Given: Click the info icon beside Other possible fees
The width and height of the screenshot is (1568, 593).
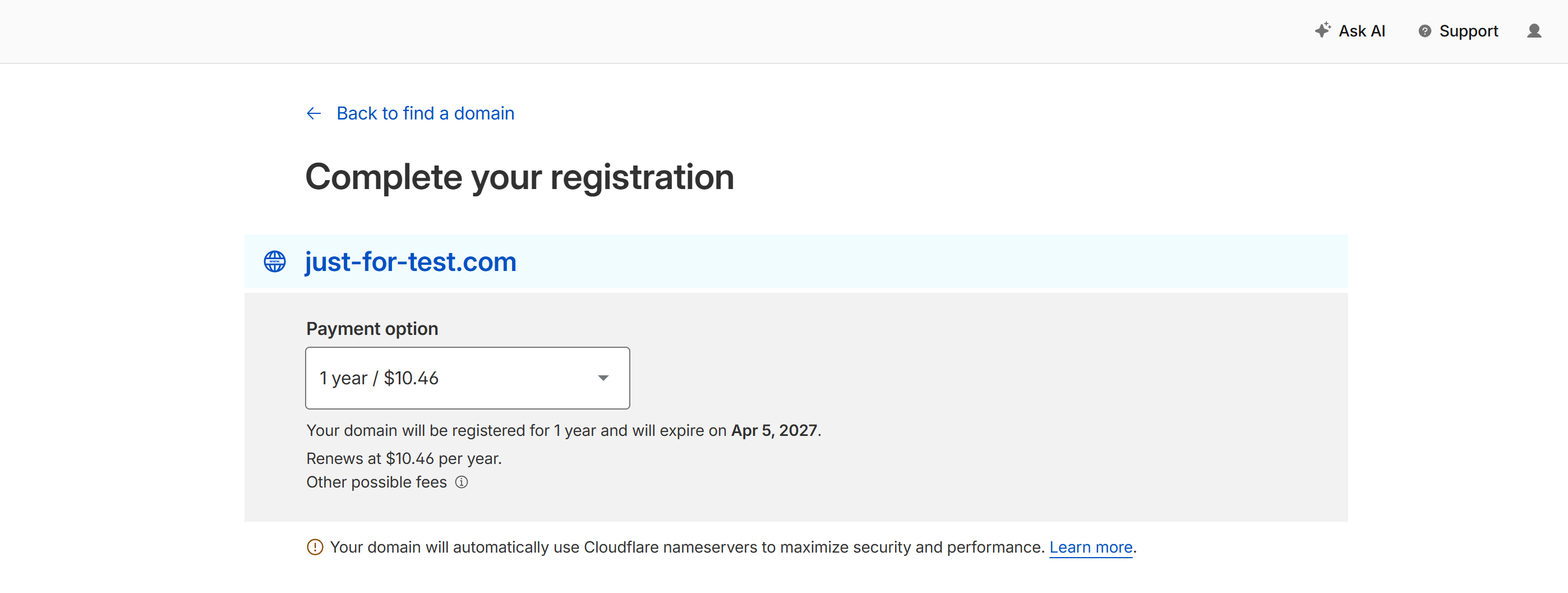Looking at the screenshot, I should coord(462,482).
